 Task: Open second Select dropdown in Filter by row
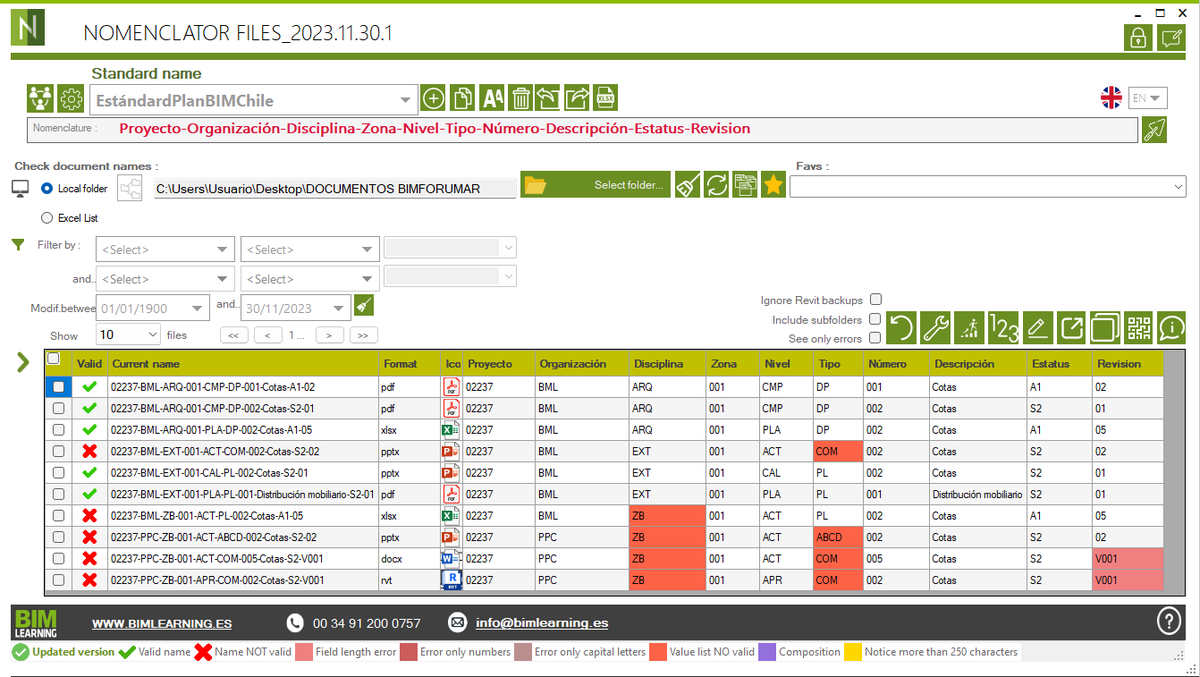coord(310,250)
